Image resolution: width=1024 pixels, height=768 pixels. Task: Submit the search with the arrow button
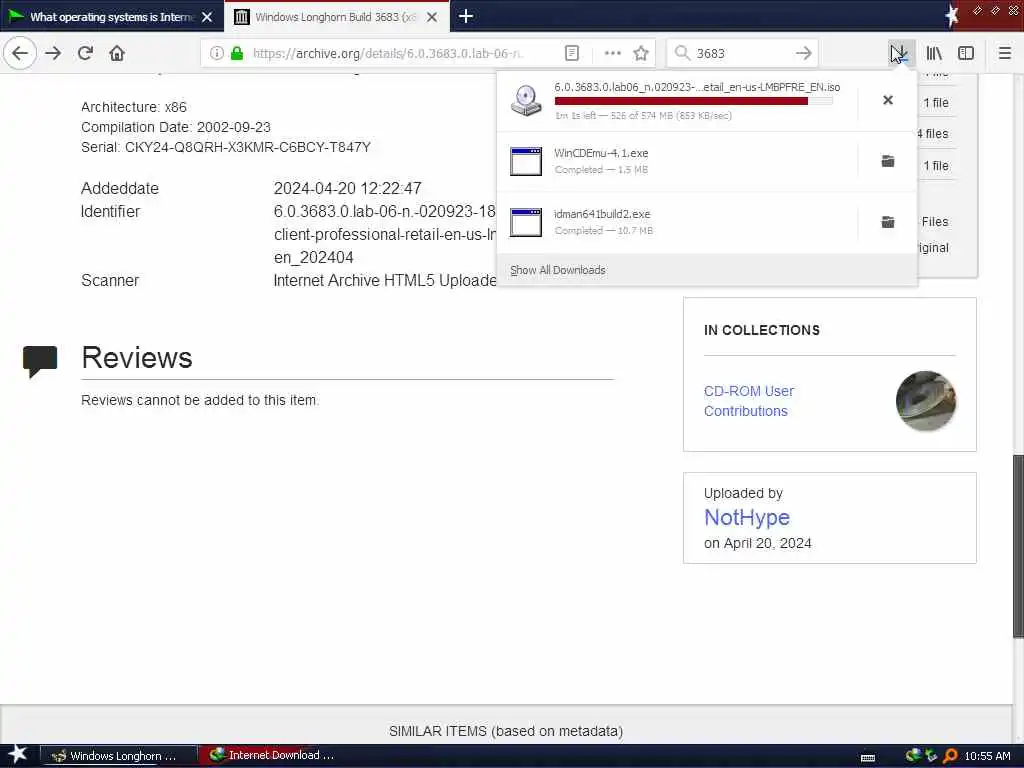tap(804, 53)
